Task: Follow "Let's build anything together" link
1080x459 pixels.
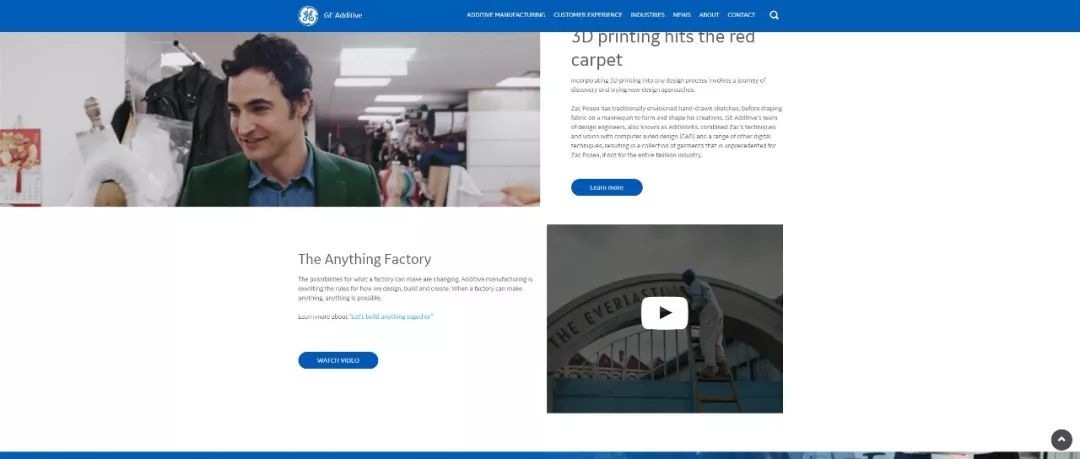Action: (391, 316)
